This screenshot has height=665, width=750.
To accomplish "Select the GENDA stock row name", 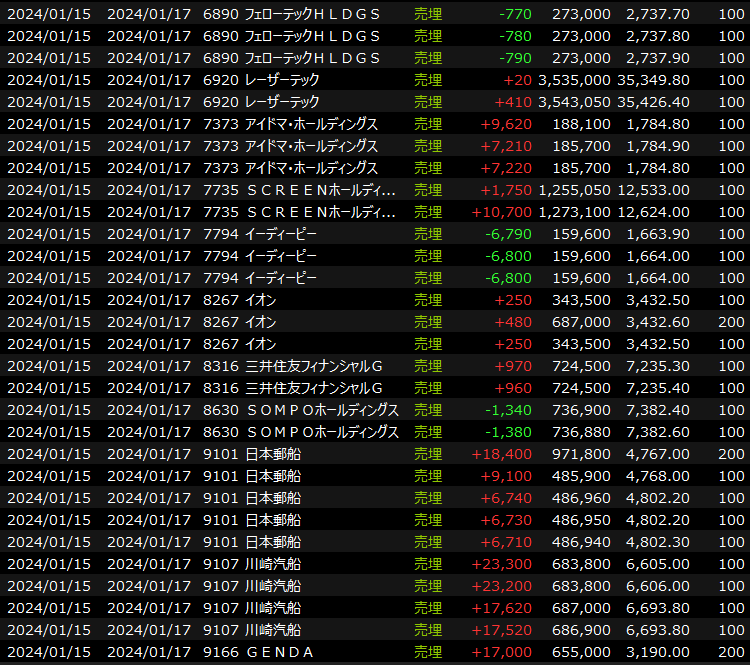I will tap(279, 652).
